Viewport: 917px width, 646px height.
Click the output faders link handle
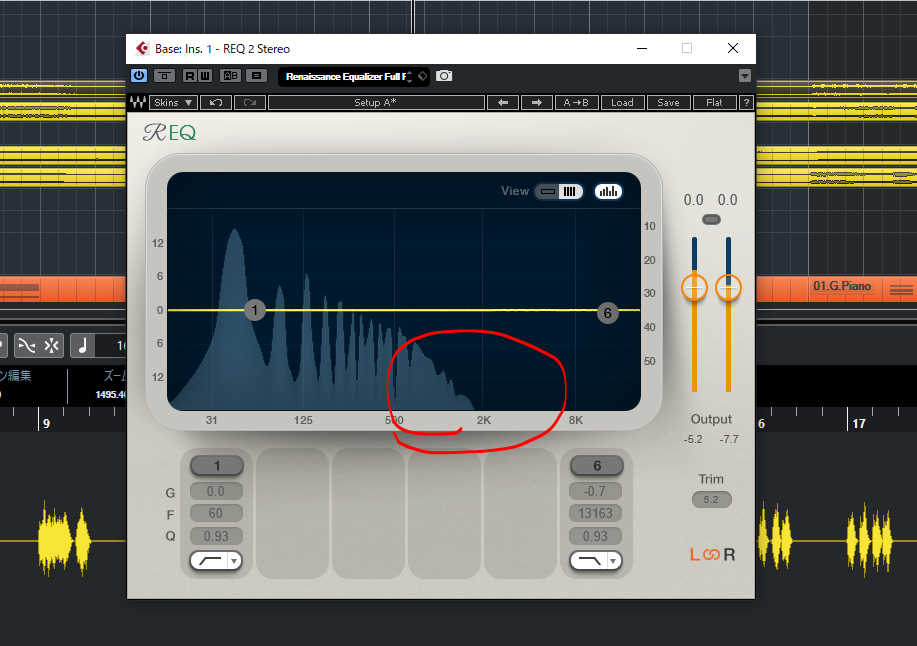pyautogui.click(x=711, y=220)
